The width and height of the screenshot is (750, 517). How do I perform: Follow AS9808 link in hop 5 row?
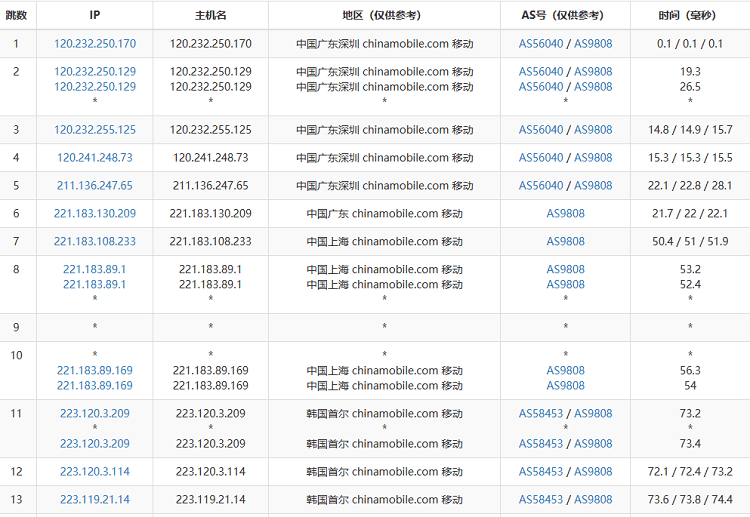click(593, 186)
